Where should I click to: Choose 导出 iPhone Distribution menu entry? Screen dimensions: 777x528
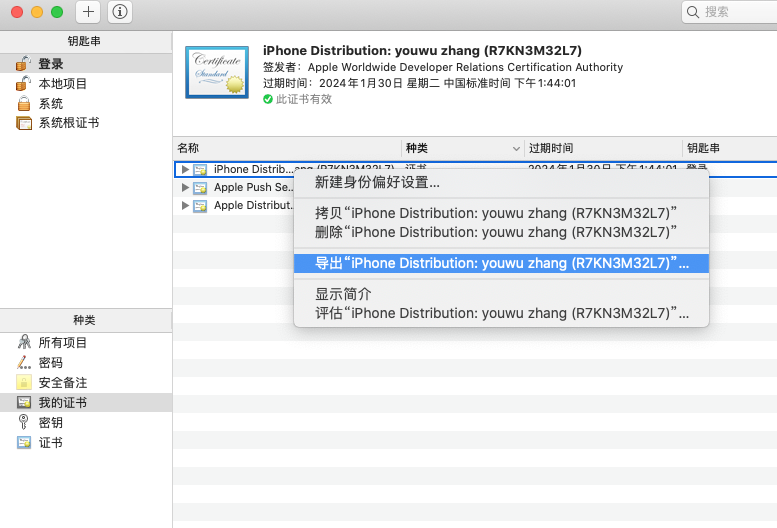501,263
